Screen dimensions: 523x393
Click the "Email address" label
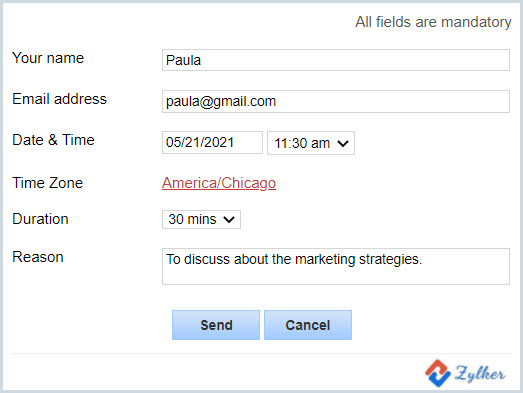[x=59, y=99]
